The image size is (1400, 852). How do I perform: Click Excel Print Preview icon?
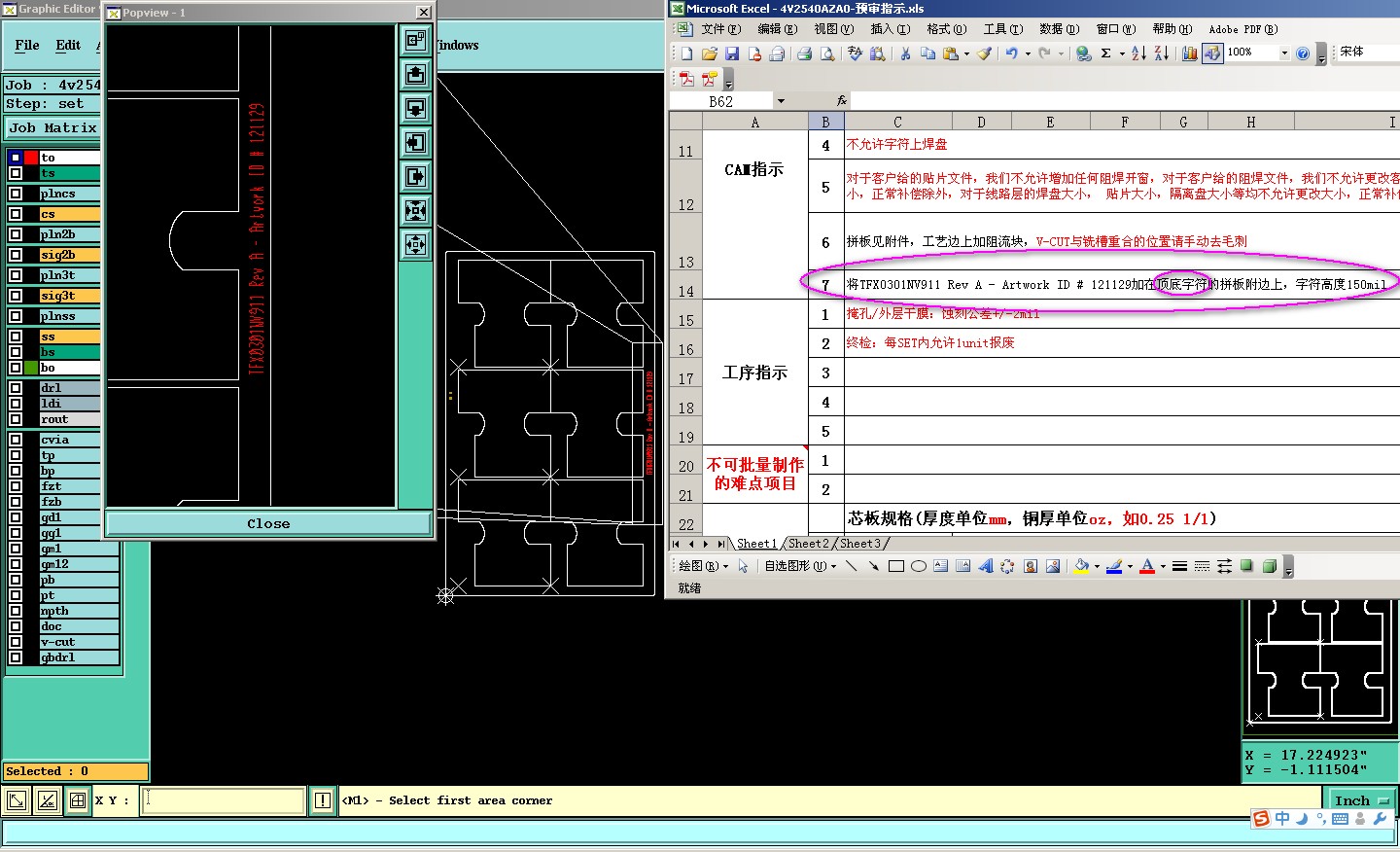pyautogui.click(x=827, y=53)
